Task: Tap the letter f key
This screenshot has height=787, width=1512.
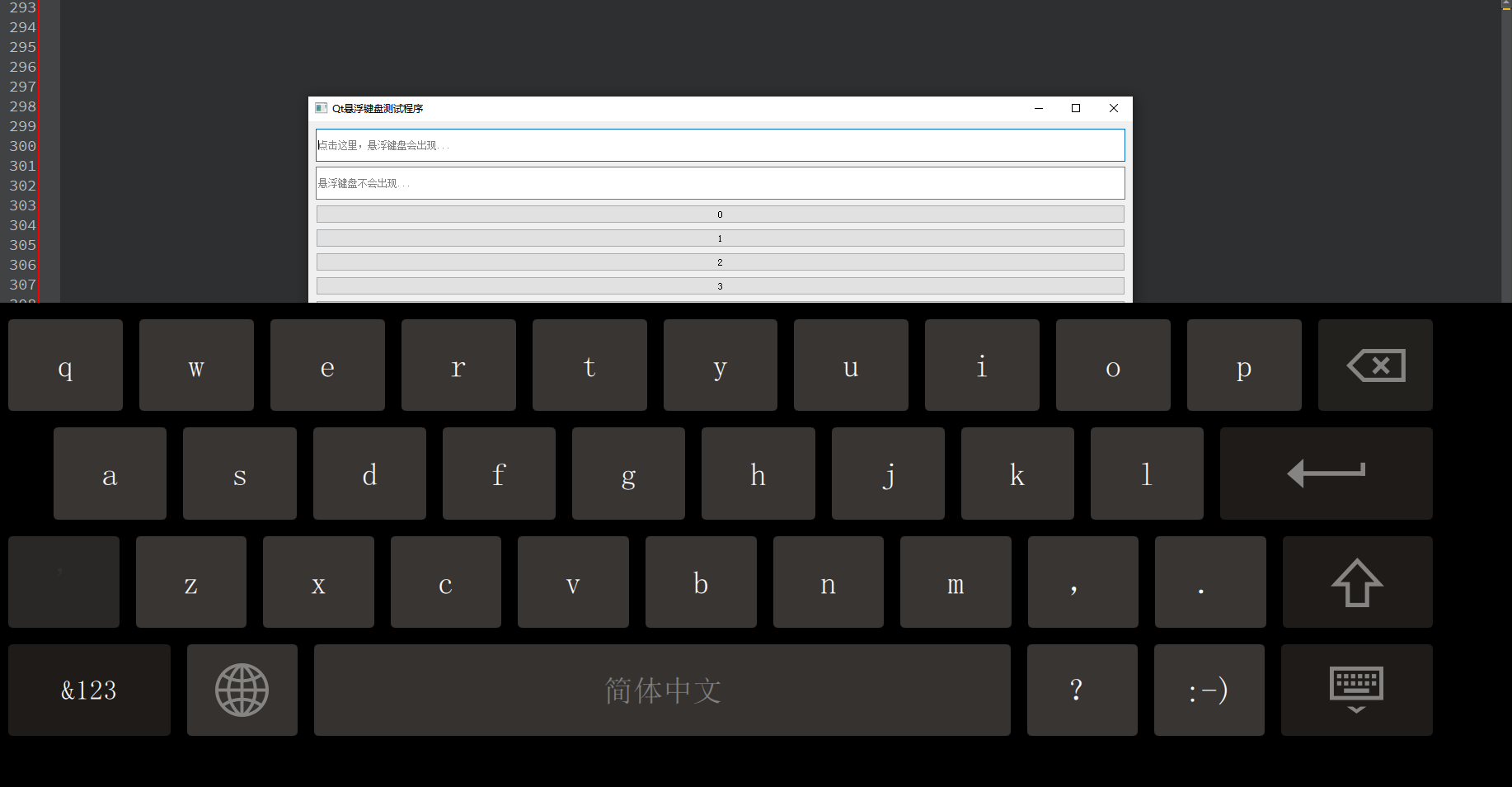Action: tap(499, 474)
